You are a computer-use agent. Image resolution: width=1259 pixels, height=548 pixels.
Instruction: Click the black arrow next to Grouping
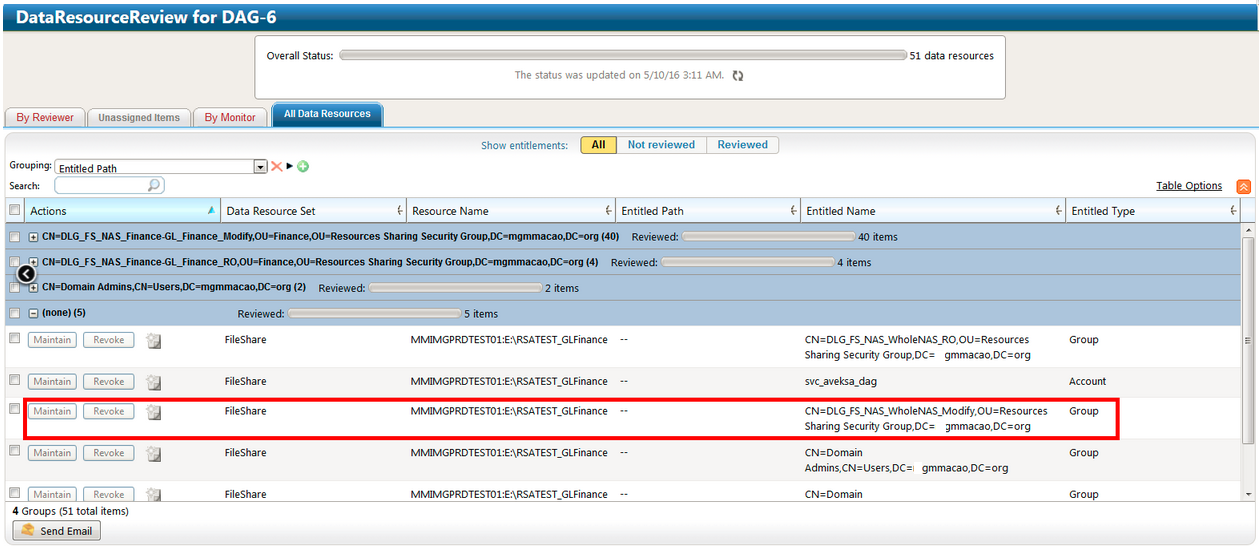290,166
